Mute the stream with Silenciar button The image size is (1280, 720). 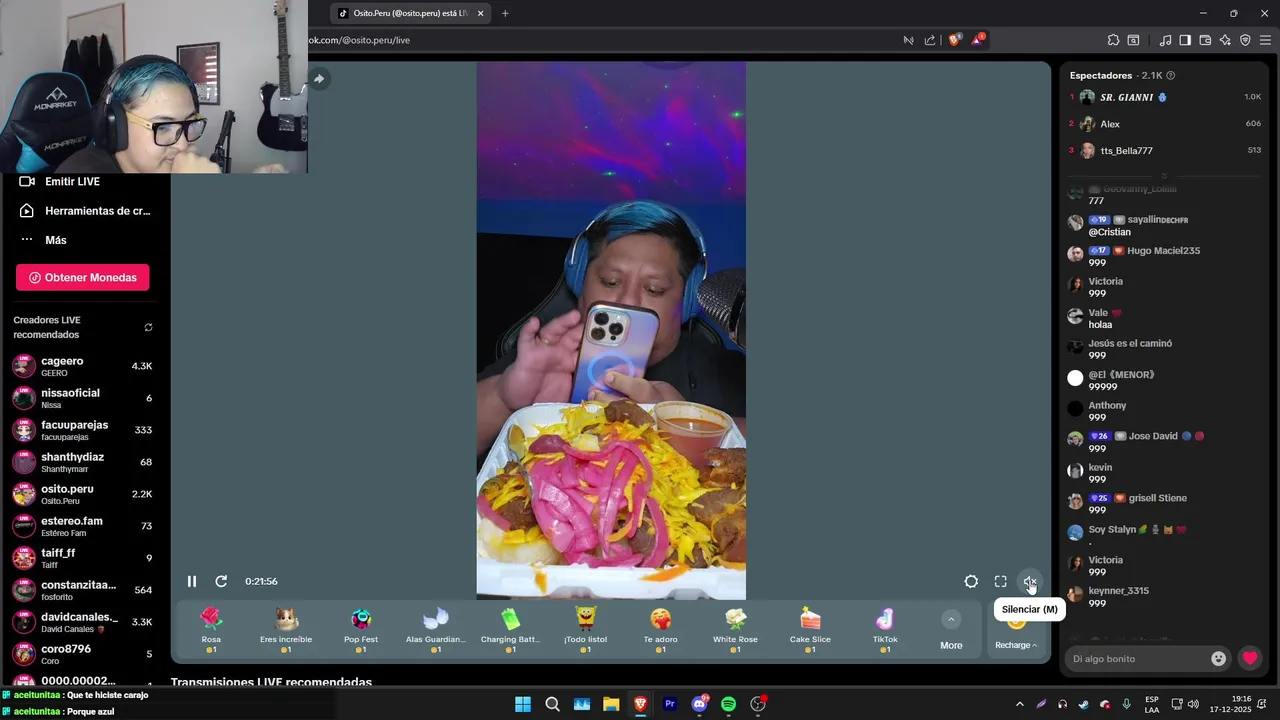pyautogui.click(x=1030, y=581)
